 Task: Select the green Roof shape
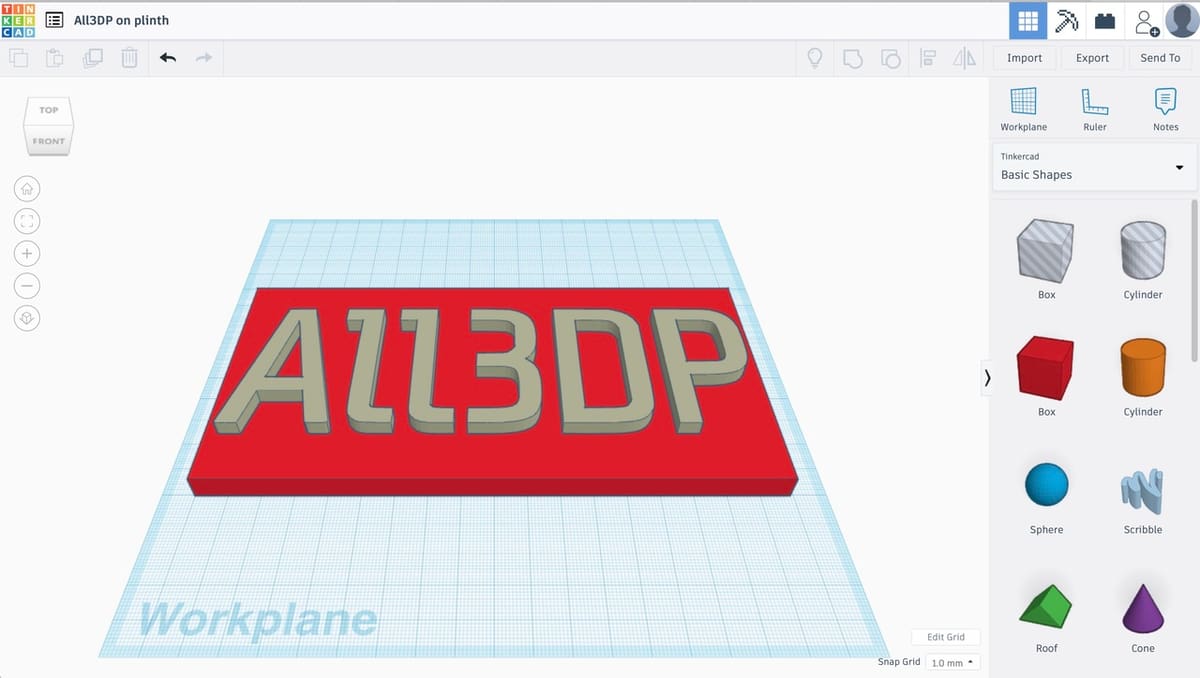pyautogui.click(x=1046, y=607)
